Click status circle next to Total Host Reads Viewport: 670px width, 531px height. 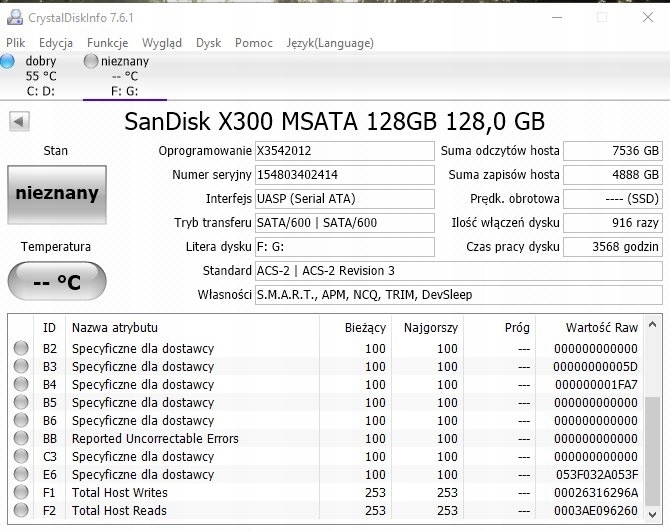21,511
